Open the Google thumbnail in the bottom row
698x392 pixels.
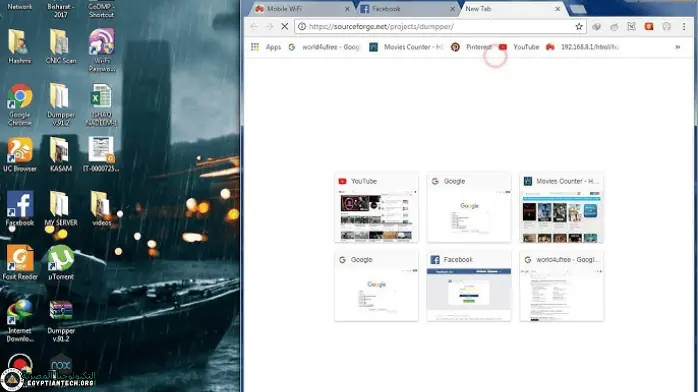[x=376, y=286]
